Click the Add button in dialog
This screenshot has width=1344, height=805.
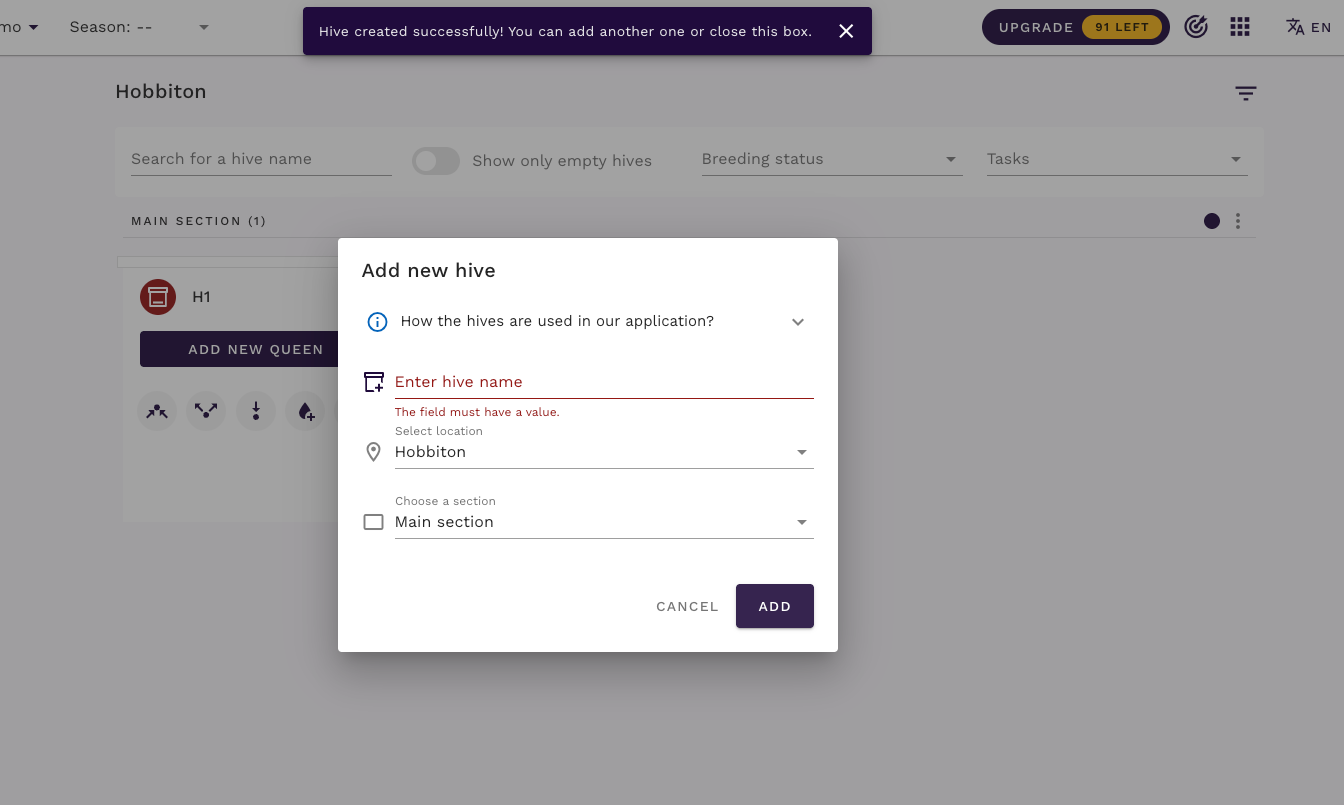774,606
